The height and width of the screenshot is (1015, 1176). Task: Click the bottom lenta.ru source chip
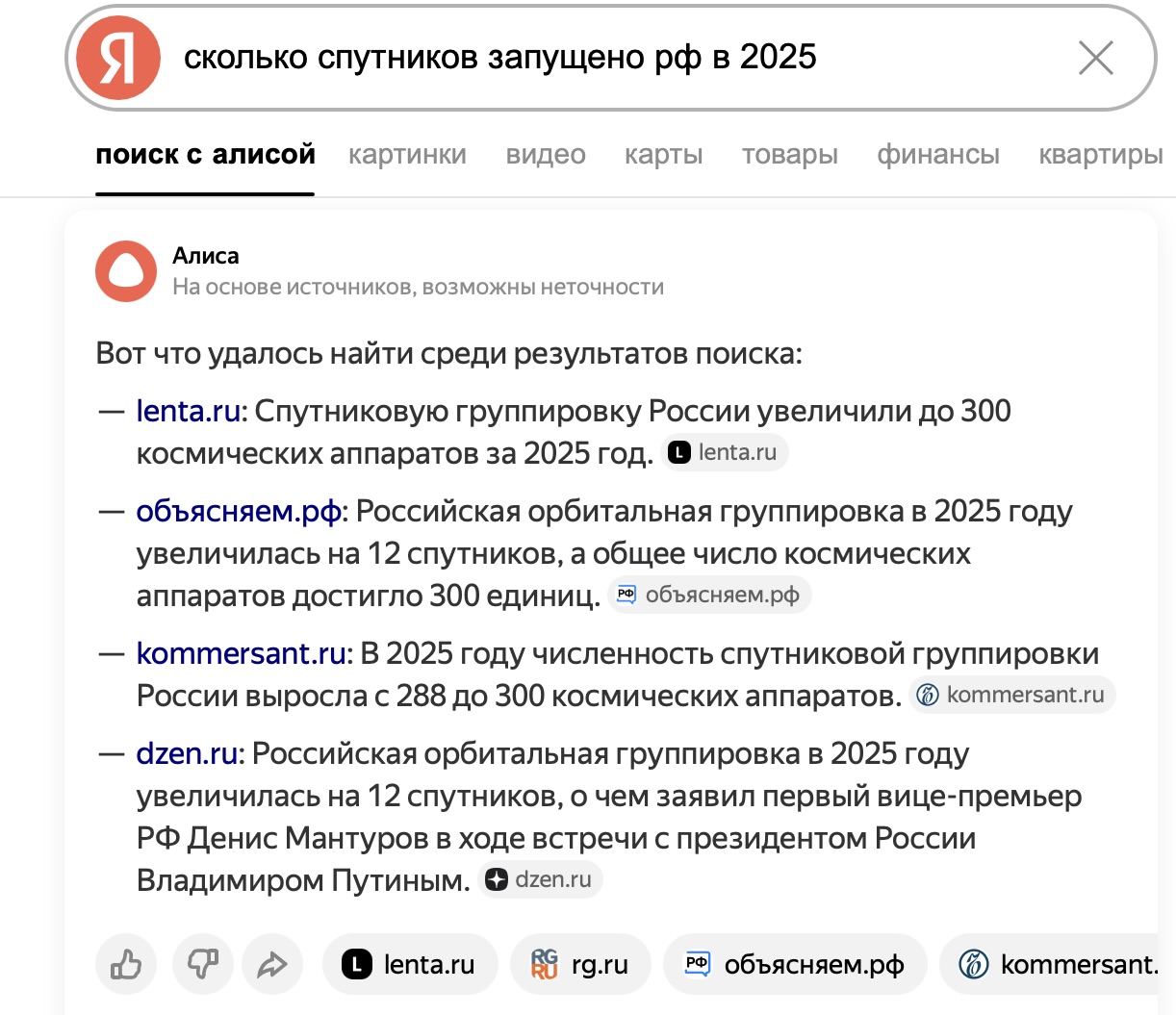coord(410,964)
